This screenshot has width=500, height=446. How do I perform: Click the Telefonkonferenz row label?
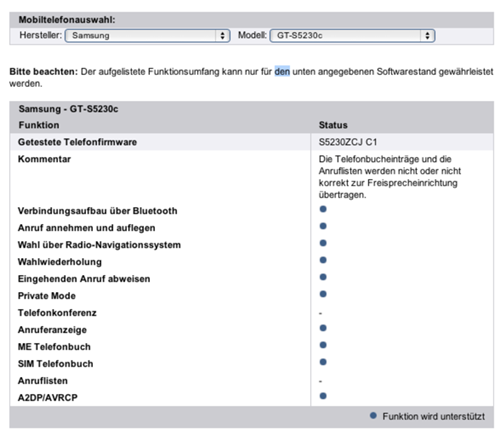[x=57, y=313]
